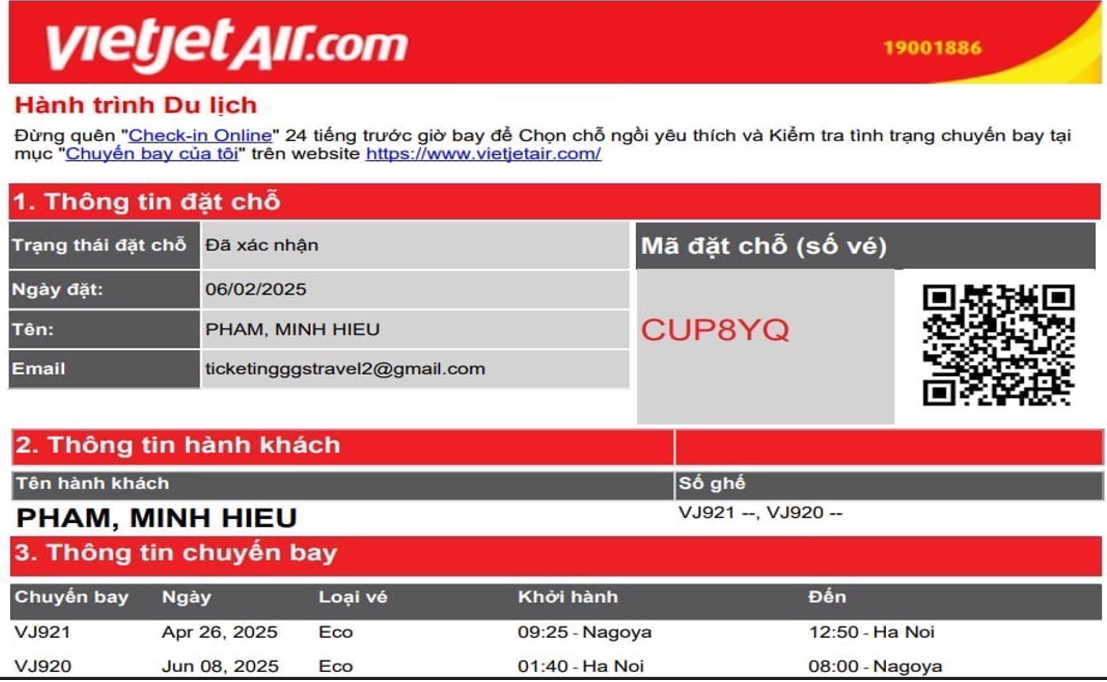Click the "1. Thông tin đặt chỗ" header
The image size is (1107, 682).
(146, 202)
